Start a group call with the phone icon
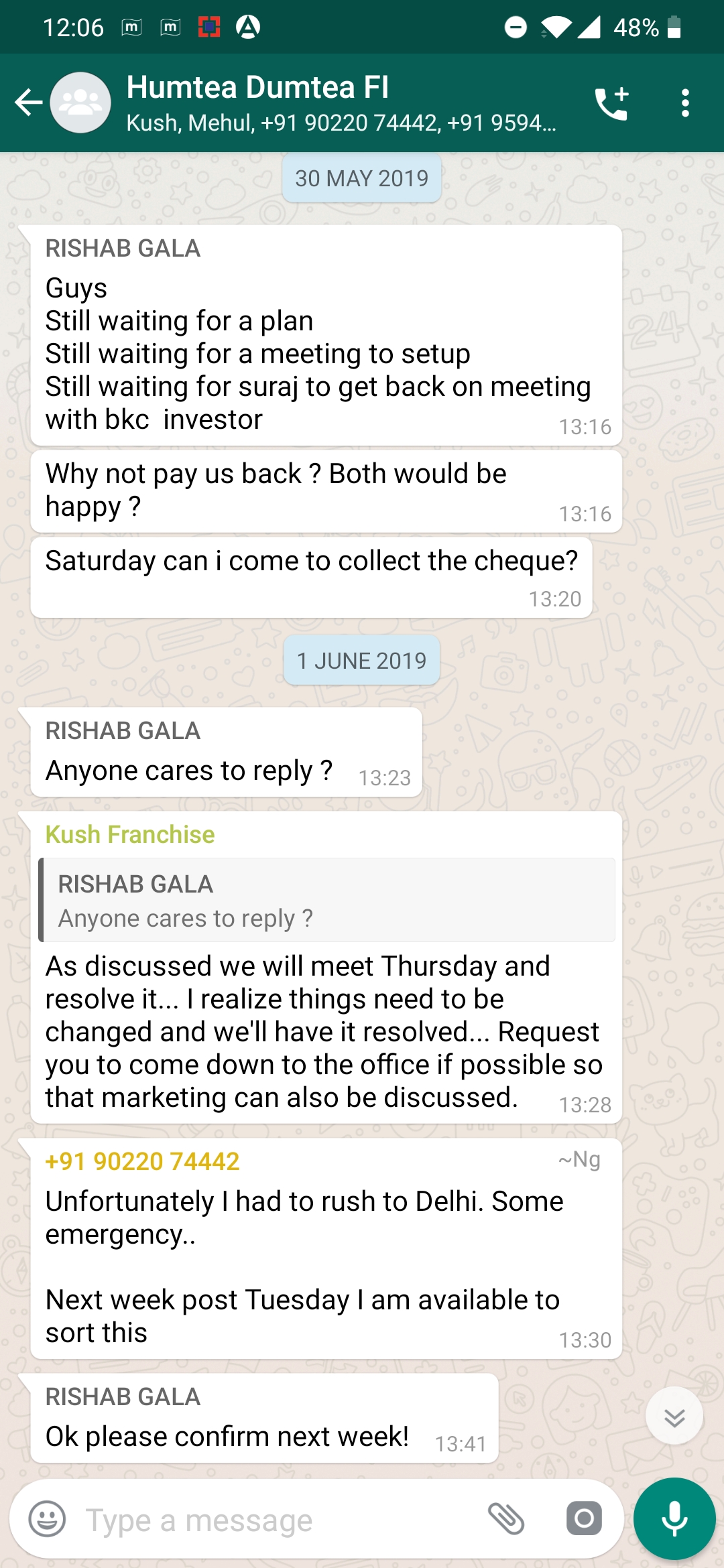Image resolution: width=724 pixels, height=1568 pixels. coord(611,103)
